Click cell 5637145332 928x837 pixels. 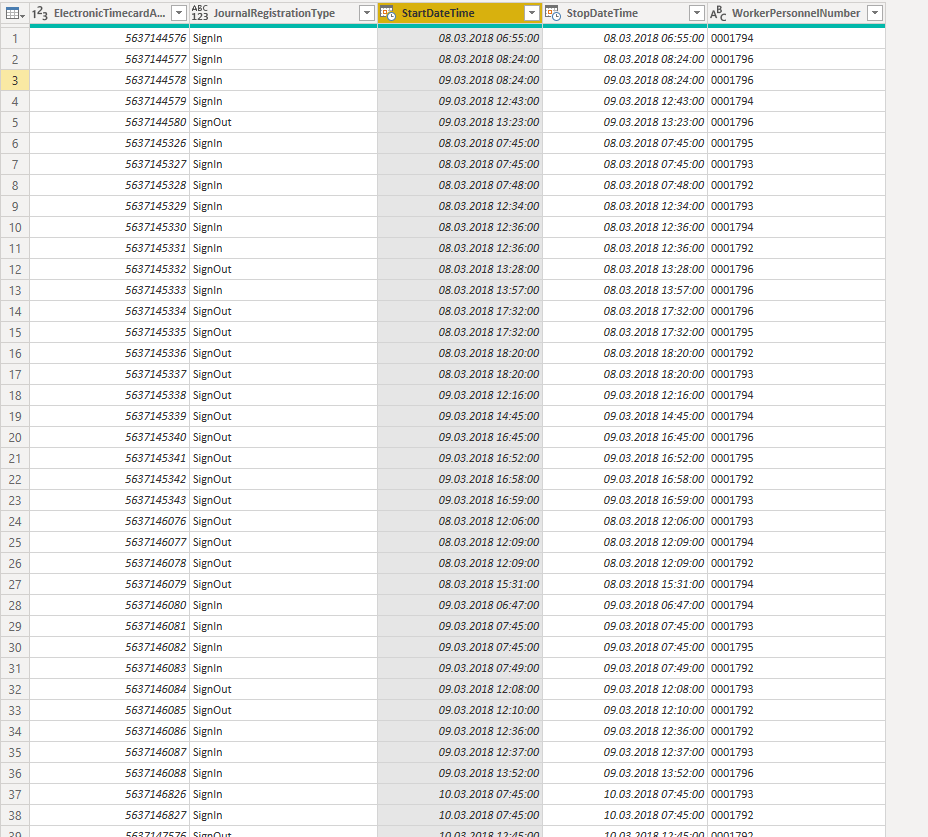(x=109, y=269)
